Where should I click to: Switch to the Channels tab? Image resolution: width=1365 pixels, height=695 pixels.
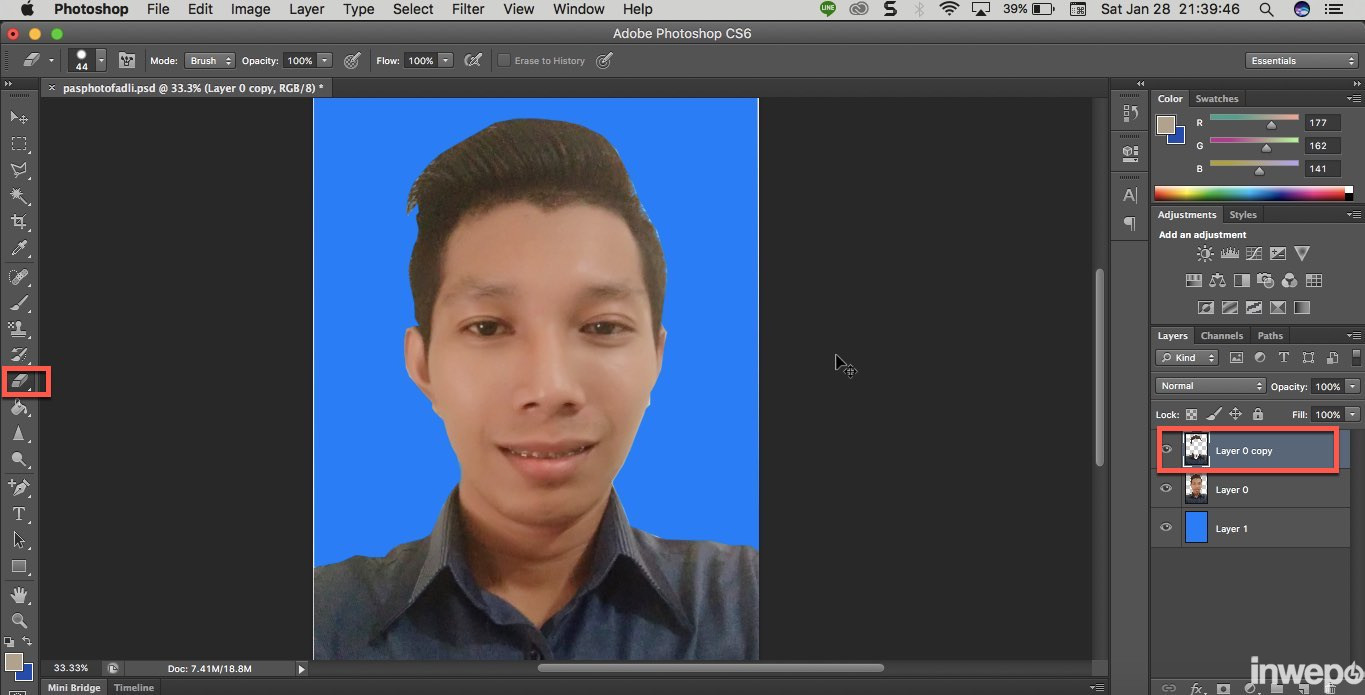coord(1221,336)
